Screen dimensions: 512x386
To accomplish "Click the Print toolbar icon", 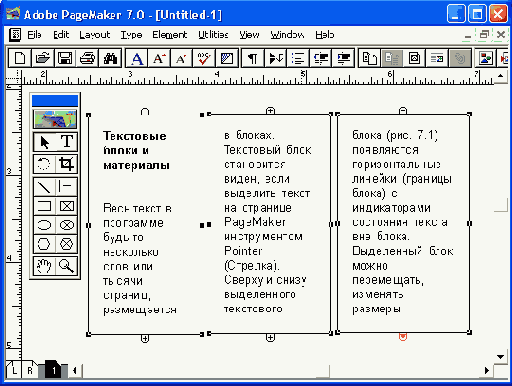I will point(87,58).
